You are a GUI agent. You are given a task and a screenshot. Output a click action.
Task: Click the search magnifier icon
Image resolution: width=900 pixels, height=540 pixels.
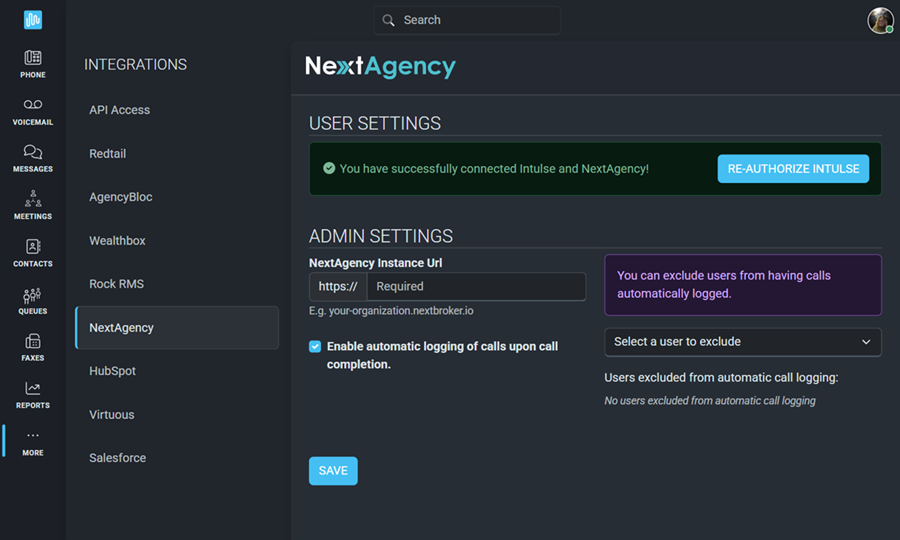click(389, 20)
